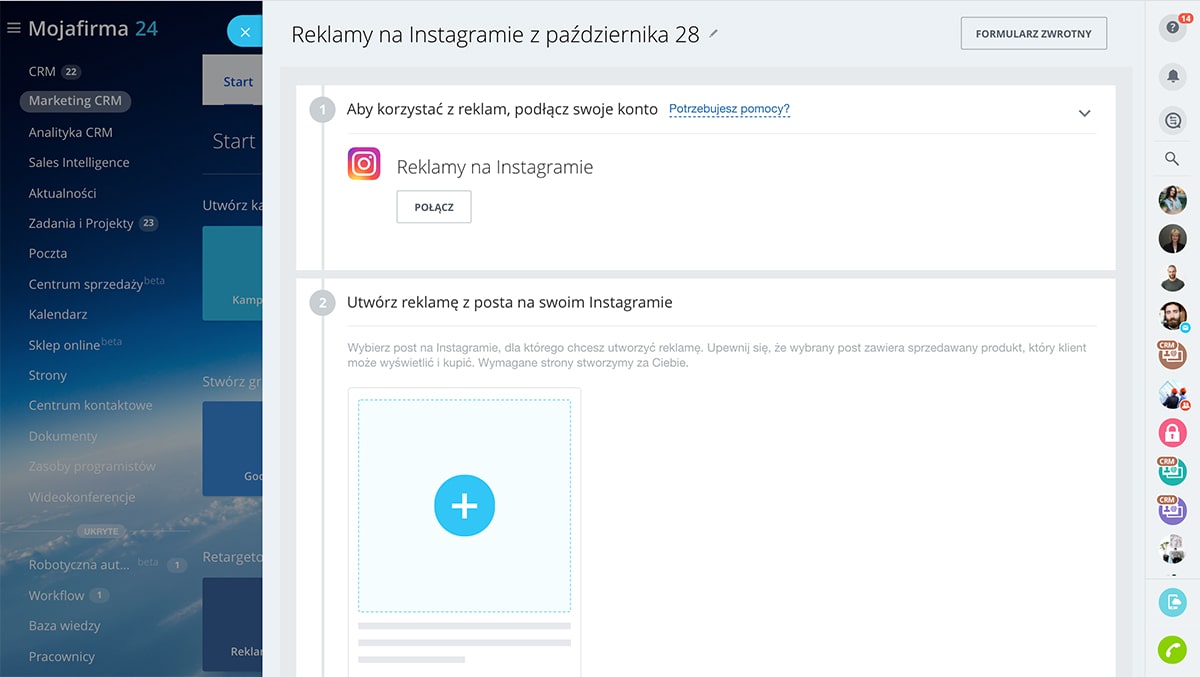
Task: Switch to the Start tab
Action: coord(238,82)
